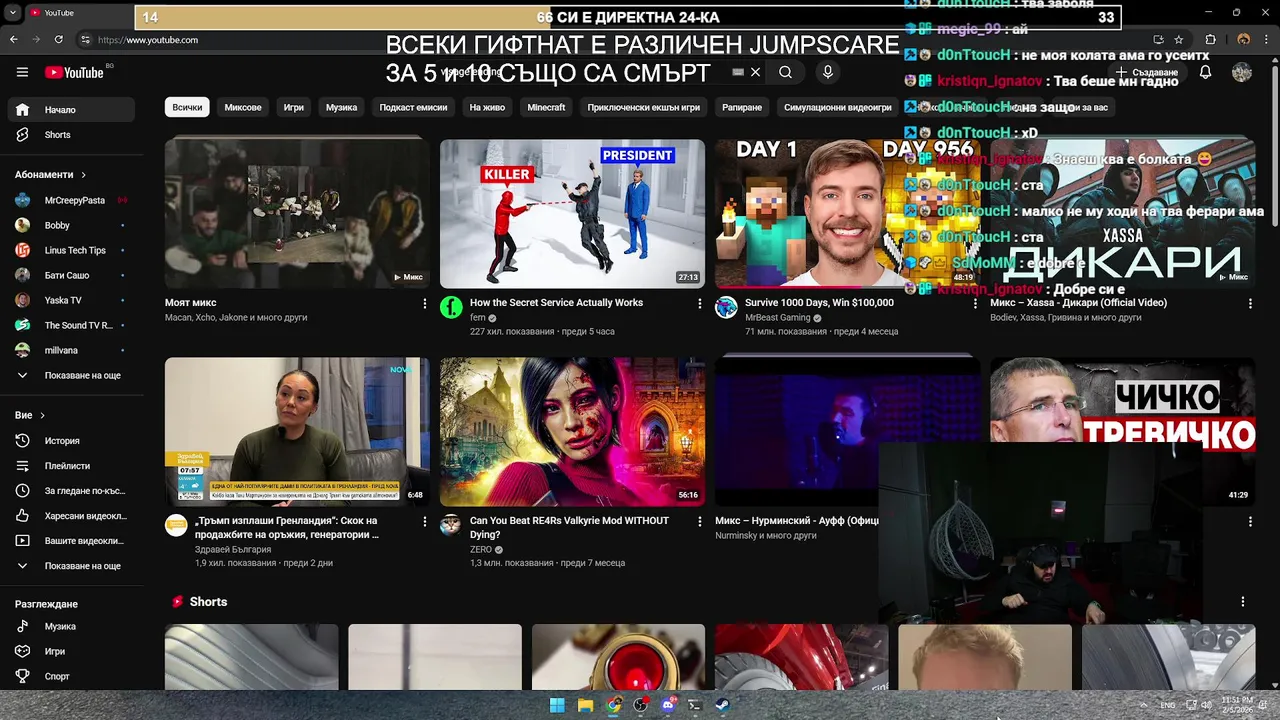Select the Приключенски екшън игри chip
The image size is (1280, 720).
[x=644, y=107]
